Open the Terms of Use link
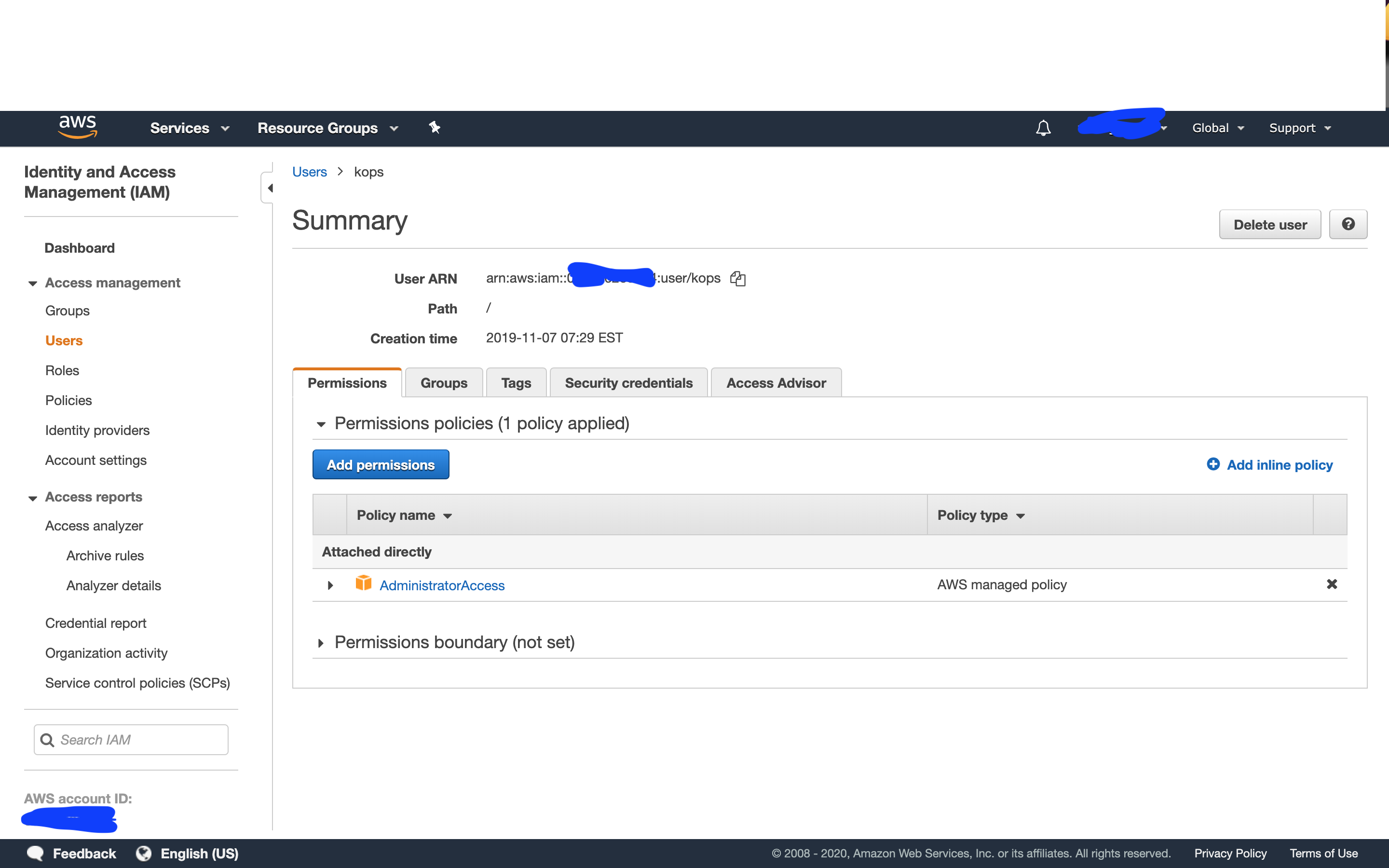This screenshot has height=868, width=1389. (1323, 853)
